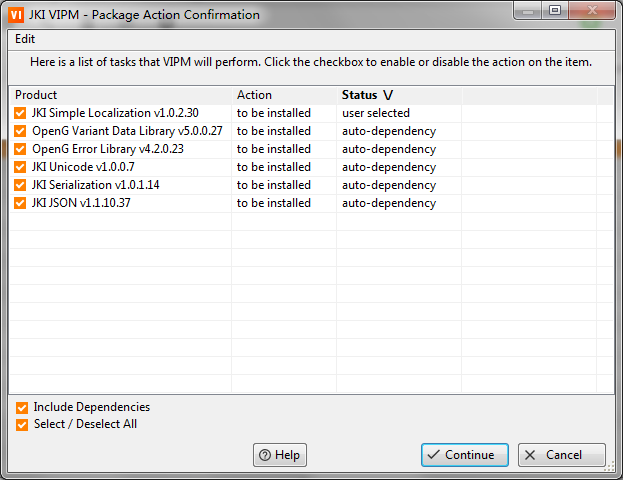This screenshot has height=480, width=623.
Task: Uncheck JKI Simple Localization v1.0.2.30 checkbox
Action: (x=20, y=113)
